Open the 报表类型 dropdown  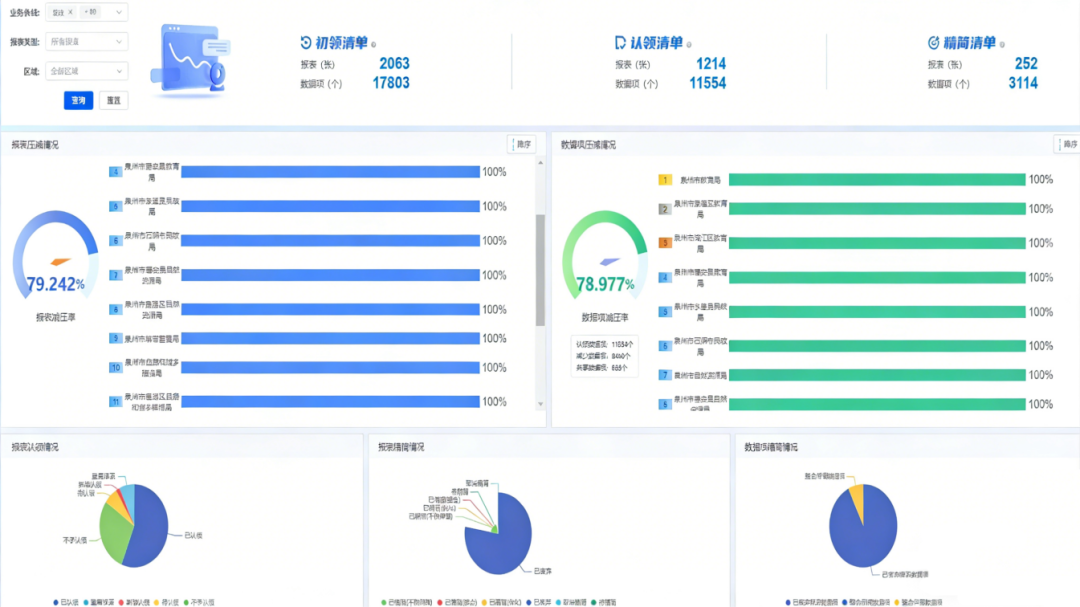[x=86, y=42]
